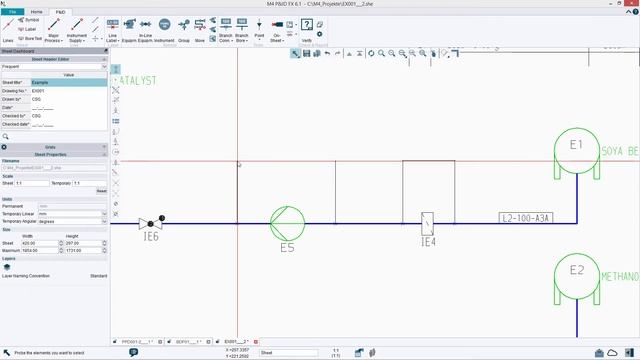Activate the select arrow tool in view toolbar
640x360 pixels.
(295, 53)
